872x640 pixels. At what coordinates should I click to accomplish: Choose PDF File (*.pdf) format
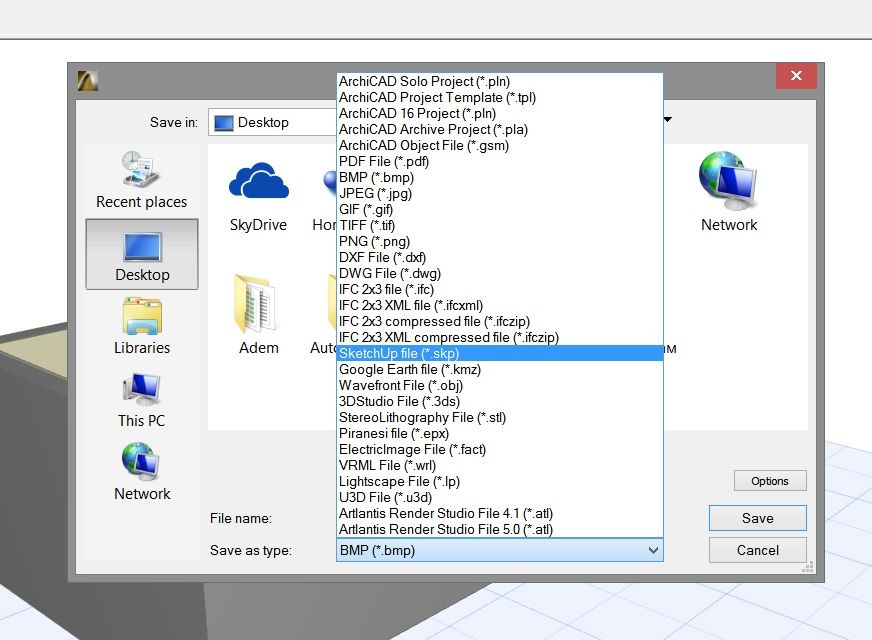500,161
